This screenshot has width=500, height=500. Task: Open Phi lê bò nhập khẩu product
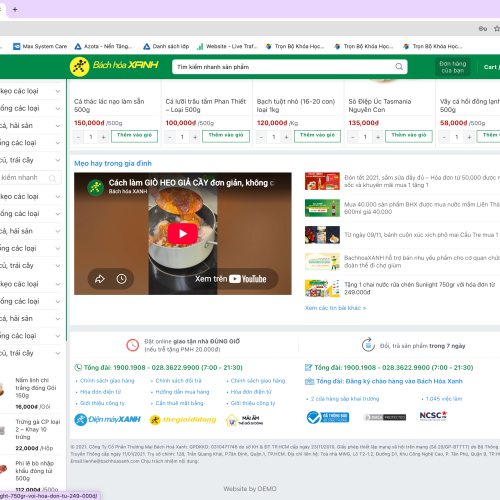(34, 471)
